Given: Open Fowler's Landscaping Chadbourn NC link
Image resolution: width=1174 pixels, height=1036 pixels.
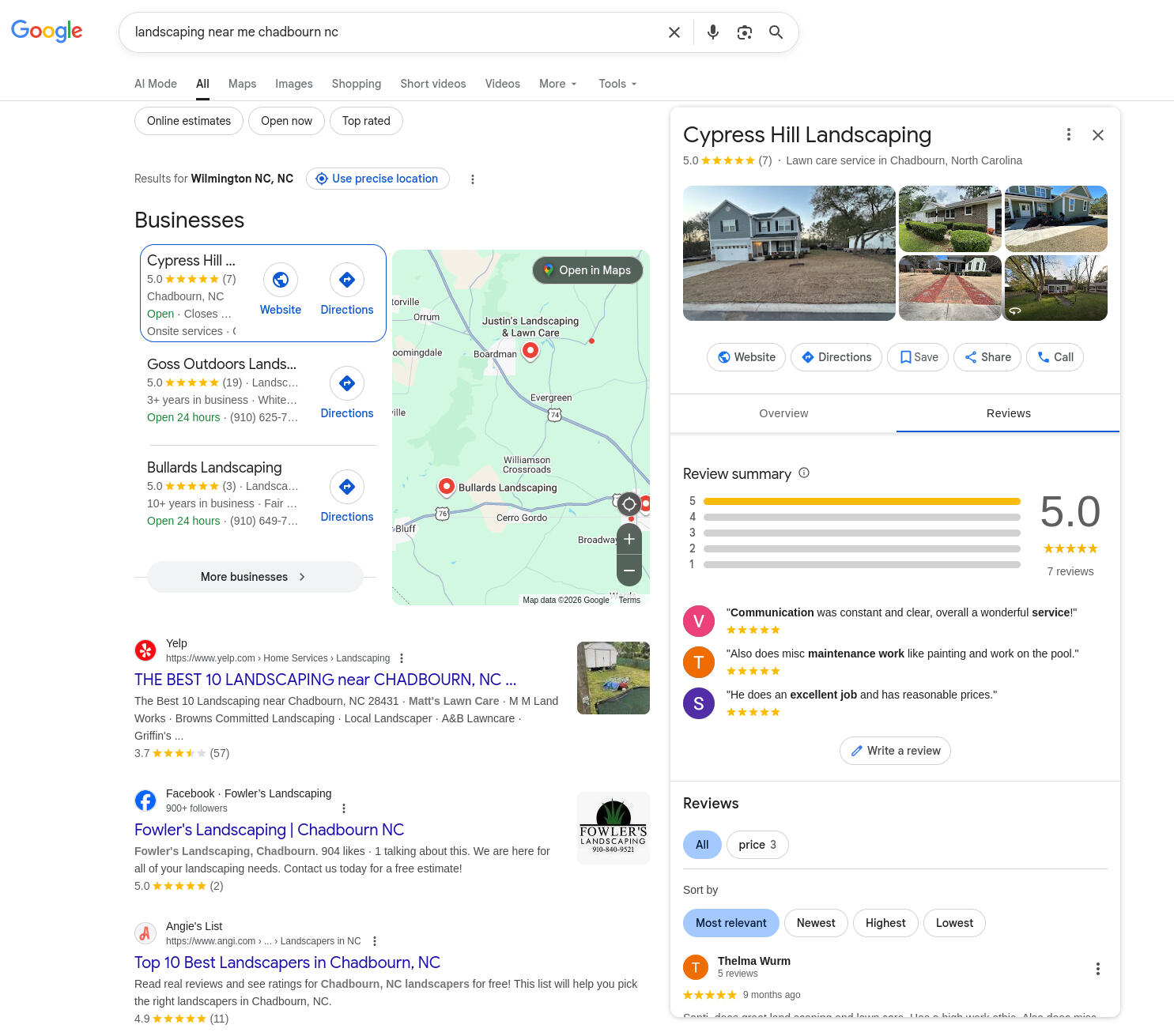Looking at the screenshot, I should coord(269,830).
